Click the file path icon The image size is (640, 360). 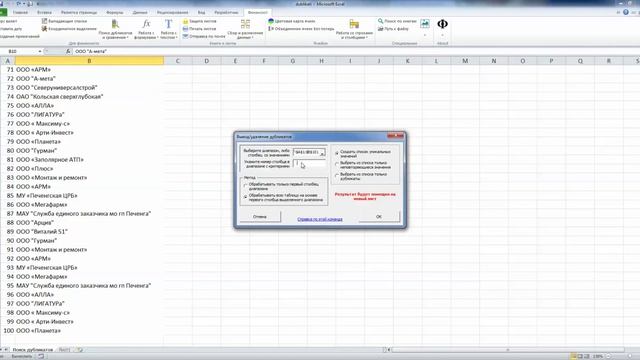380,29
